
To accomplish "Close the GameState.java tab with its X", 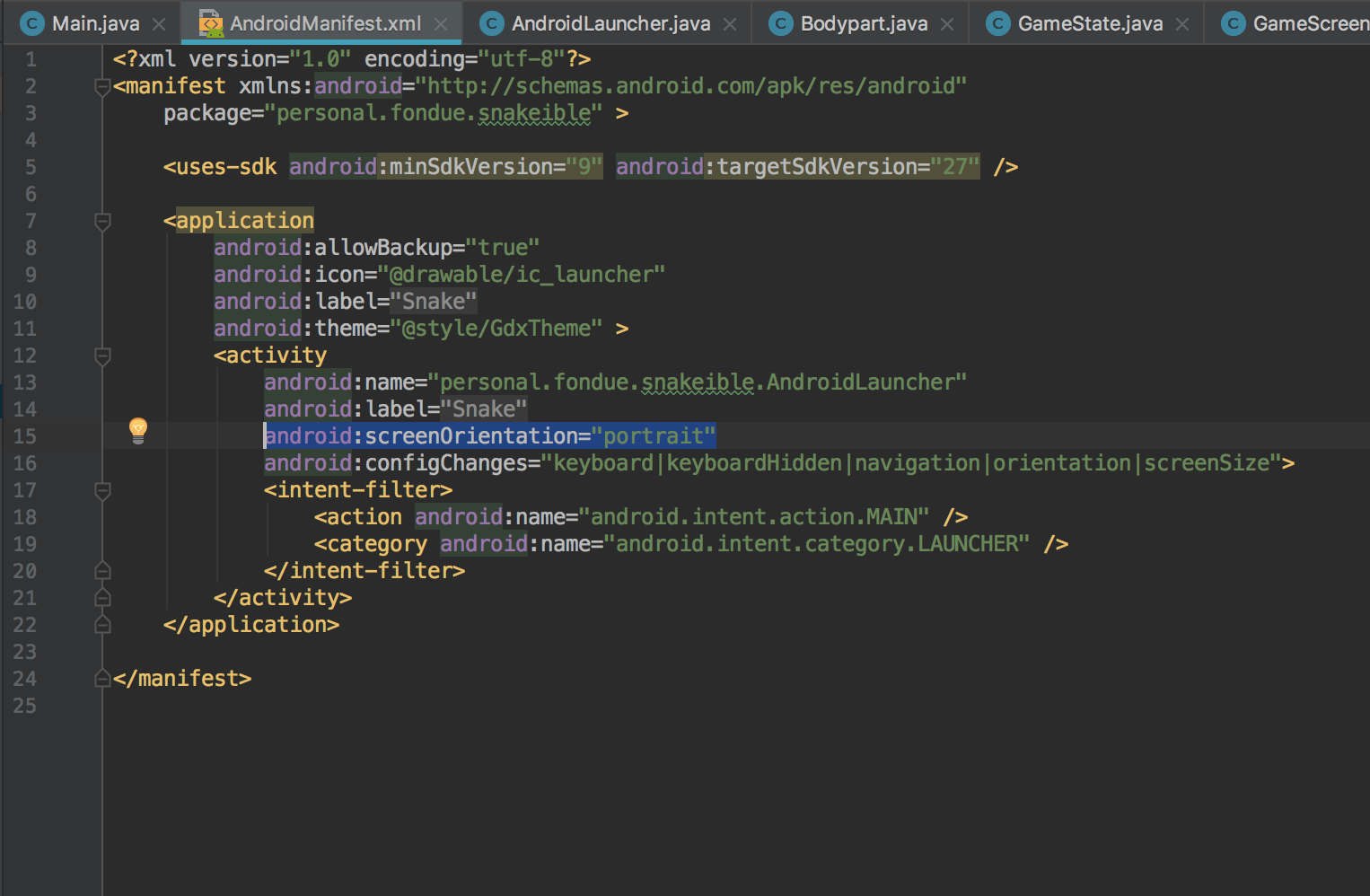I will pyautogui.click(x=1182, y=24).
